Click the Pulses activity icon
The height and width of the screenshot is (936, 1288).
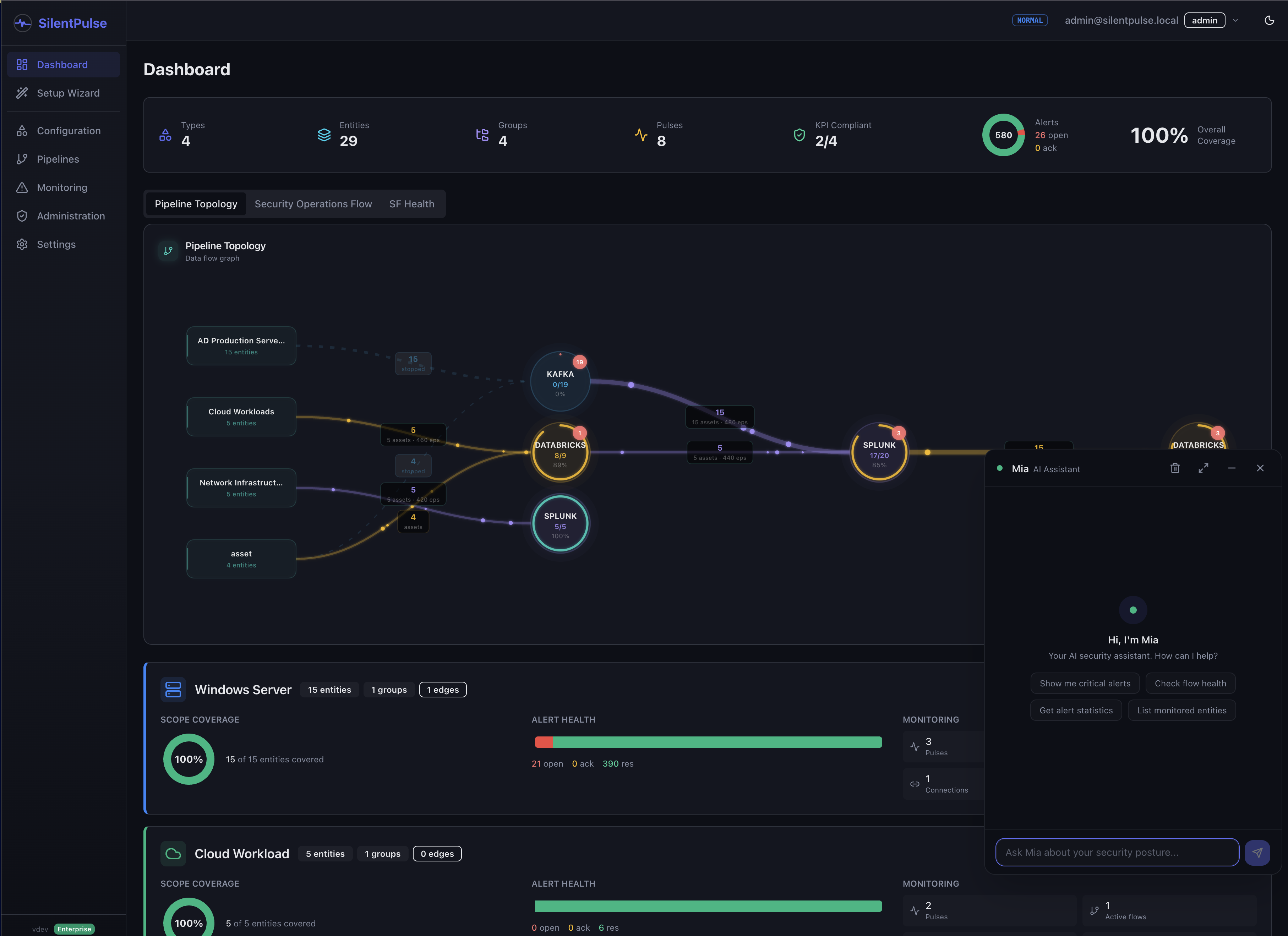[640, 135]
